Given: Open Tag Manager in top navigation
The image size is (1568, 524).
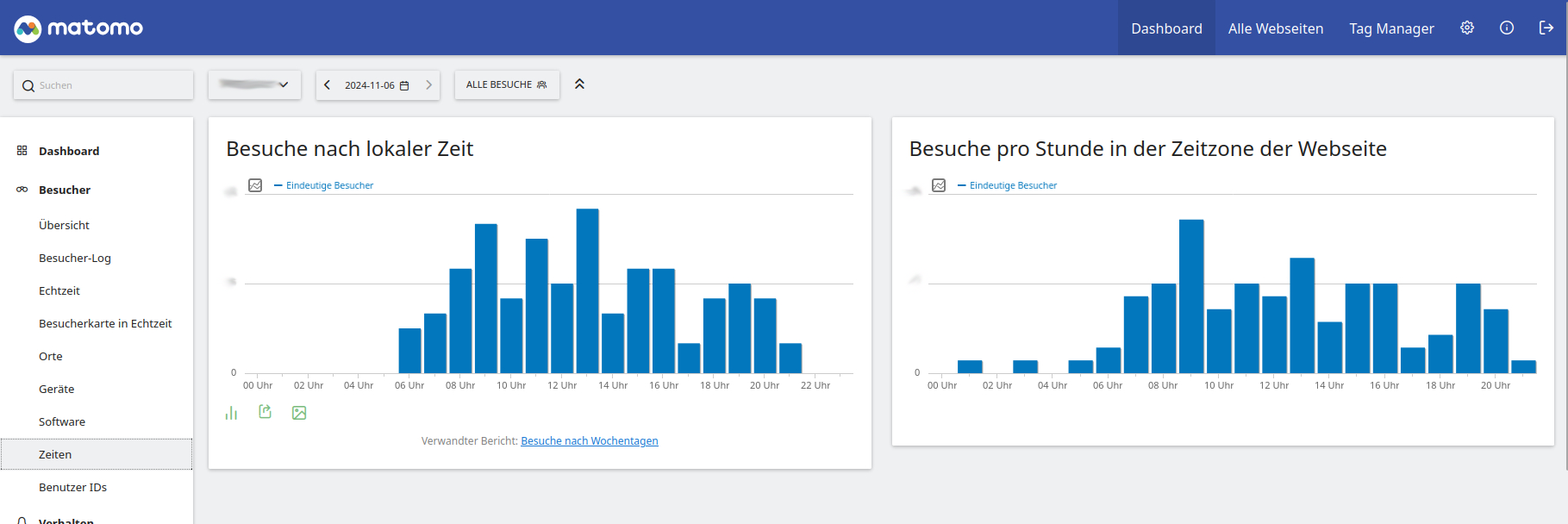Looking at the screenshot, I should tap(1391, 28).
